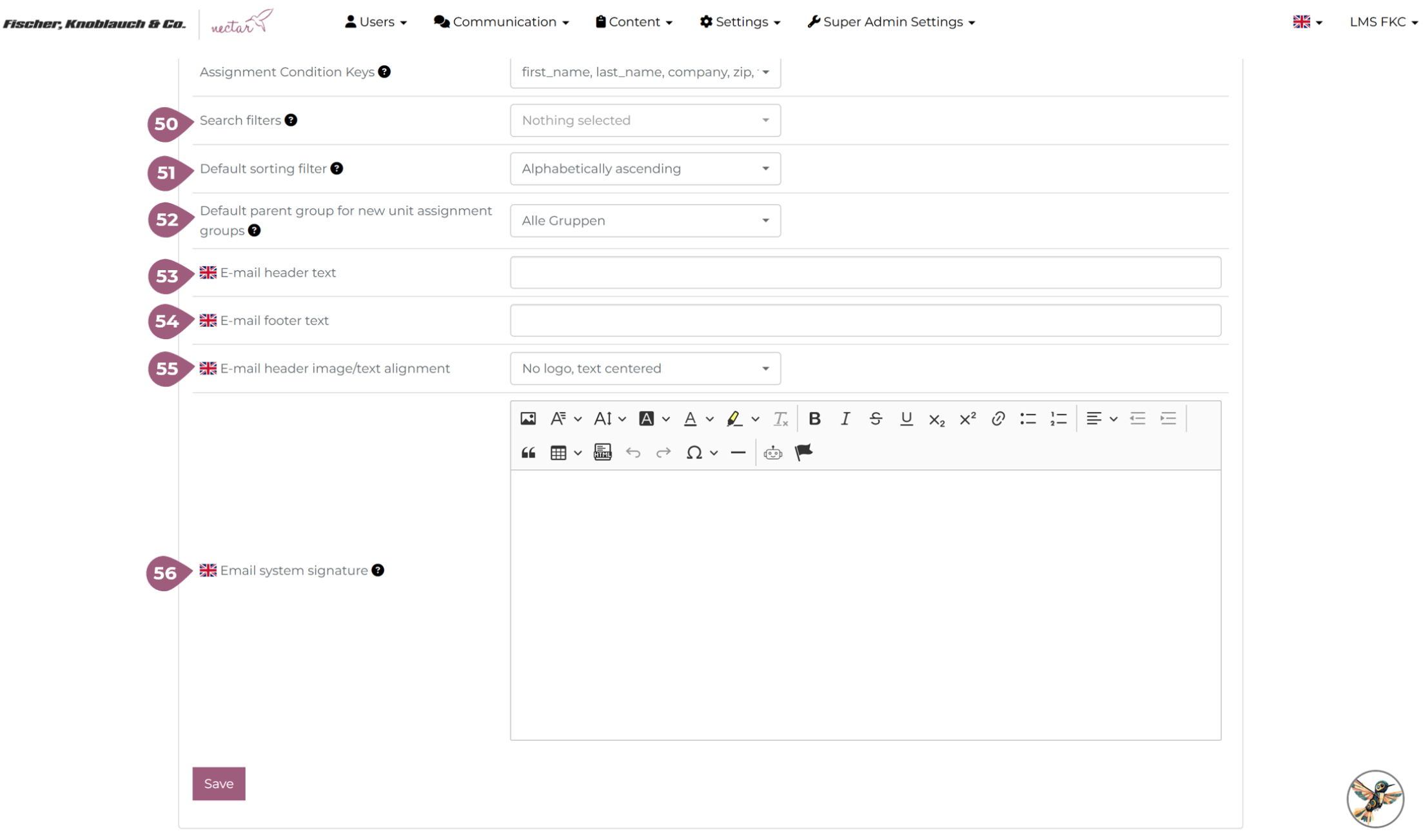
Task: Apply strikethrough formatting
Action: click(875, 419)
